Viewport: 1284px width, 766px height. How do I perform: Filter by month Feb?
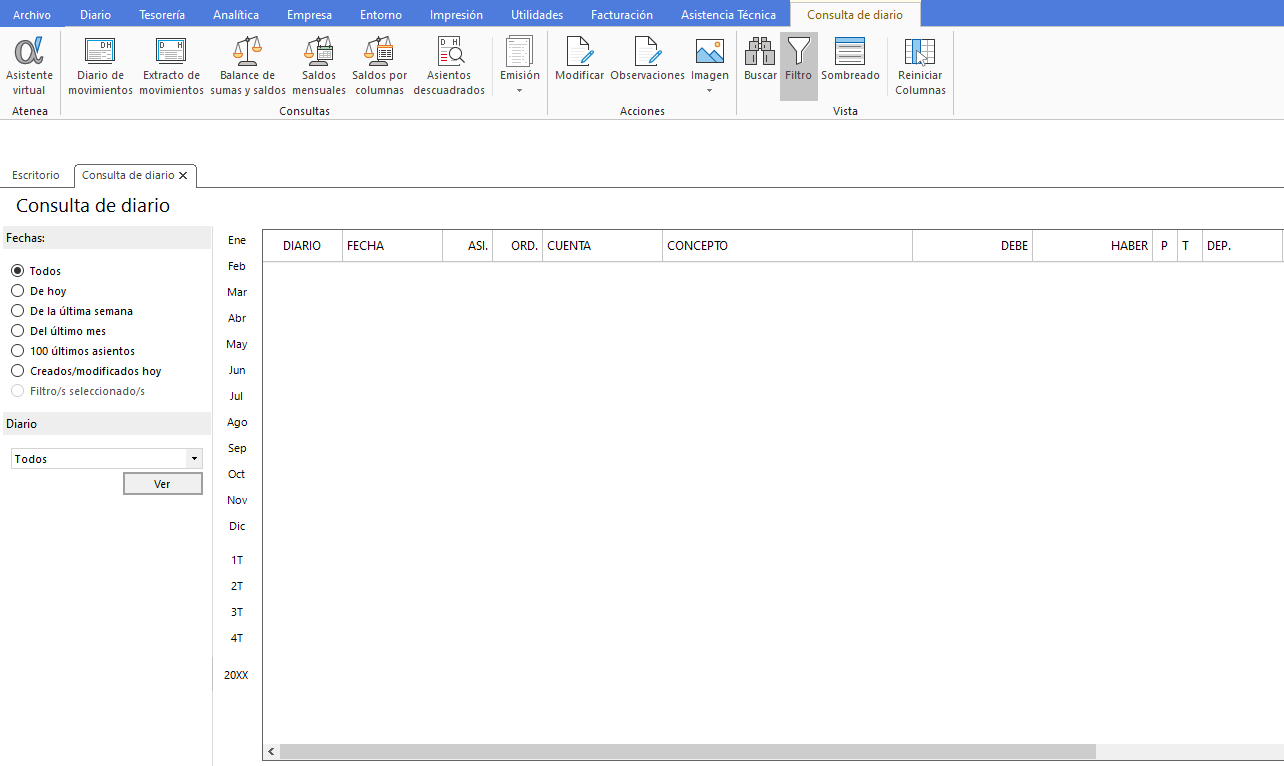coord(237,266)
